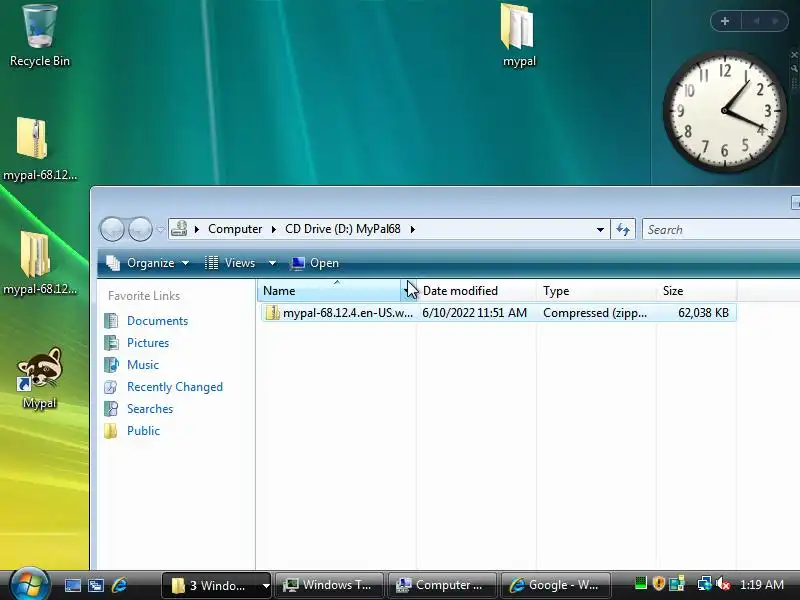
Task: Switch to Computer Management taskbar button
Action: point(442,585)
